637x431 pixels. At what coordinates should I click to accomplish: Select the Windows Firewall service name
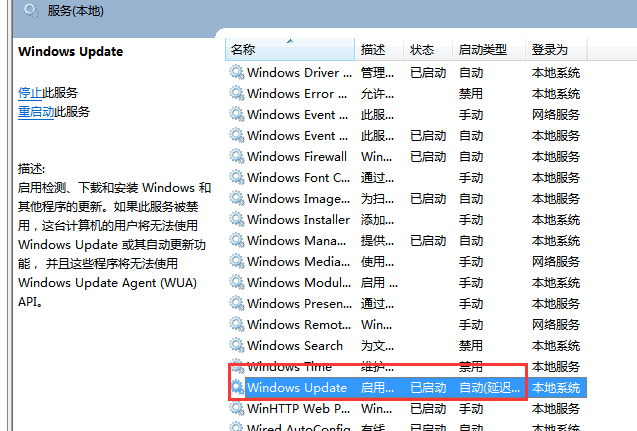click(297, 156)
